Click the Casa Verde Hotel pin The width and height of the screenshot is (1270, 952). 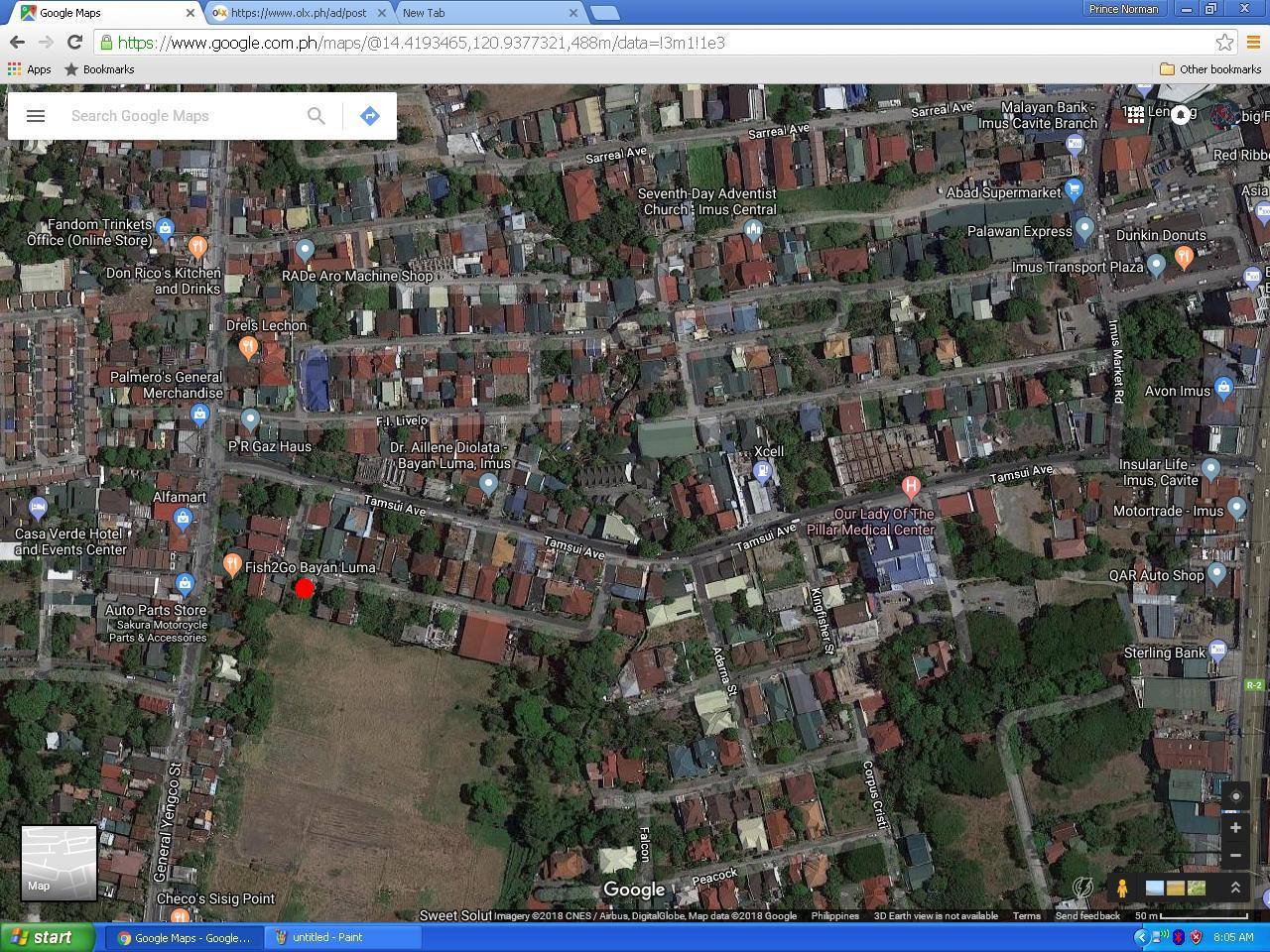coord(38,509)
